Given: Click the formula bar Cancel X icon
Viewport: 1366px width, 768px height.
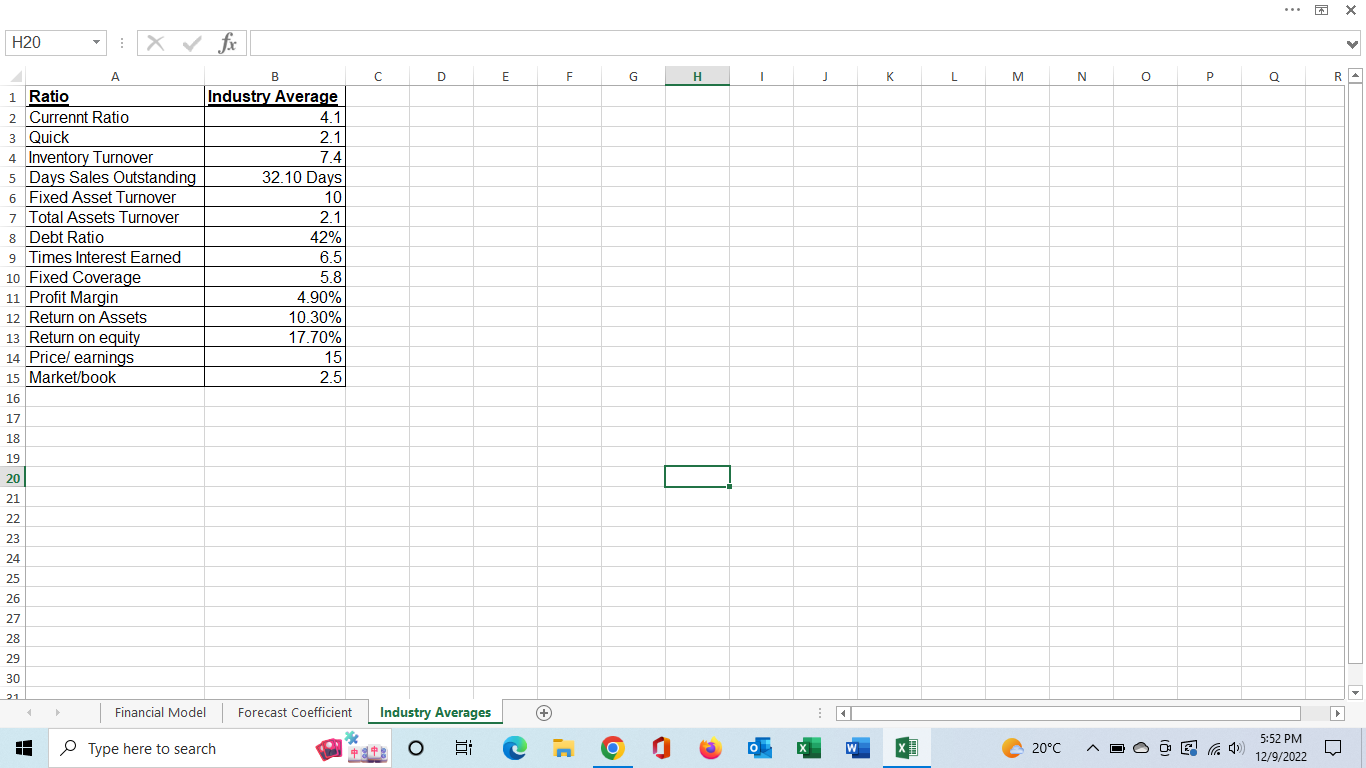Looking at the screenshot, I should pos(155,43).
